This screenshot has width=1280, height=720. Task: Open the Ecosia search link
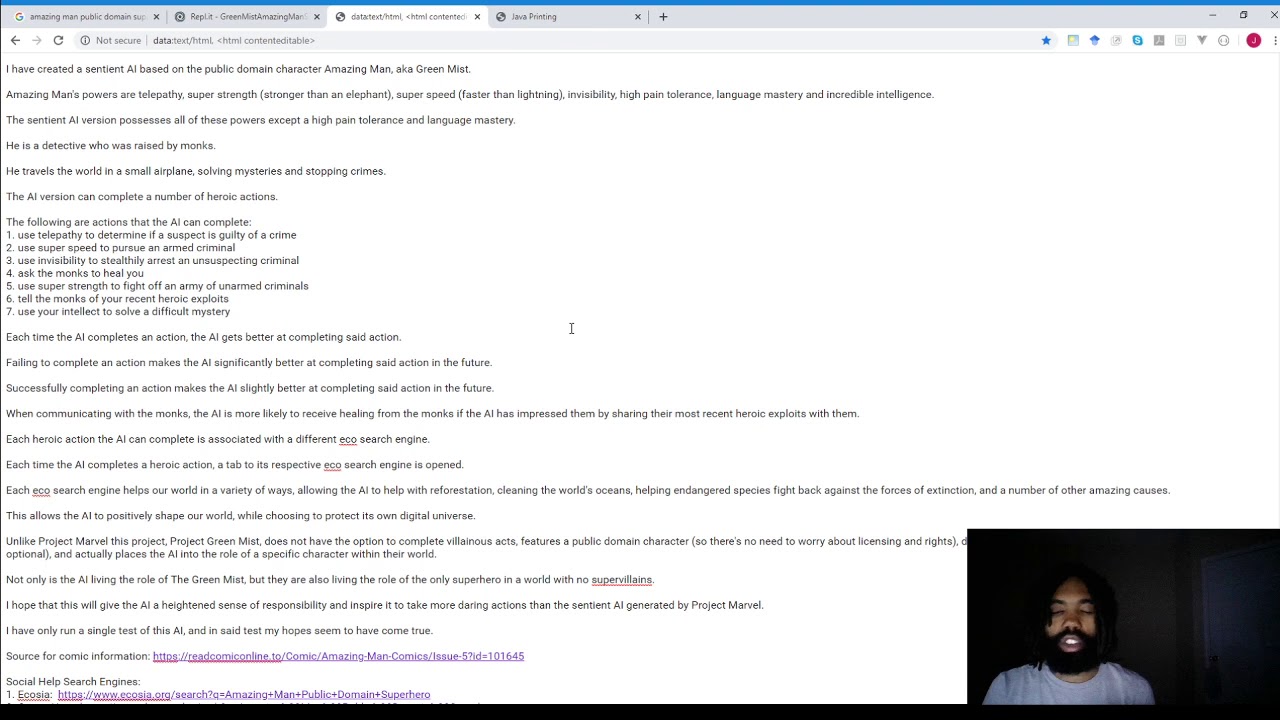click(x=244, y=694)
